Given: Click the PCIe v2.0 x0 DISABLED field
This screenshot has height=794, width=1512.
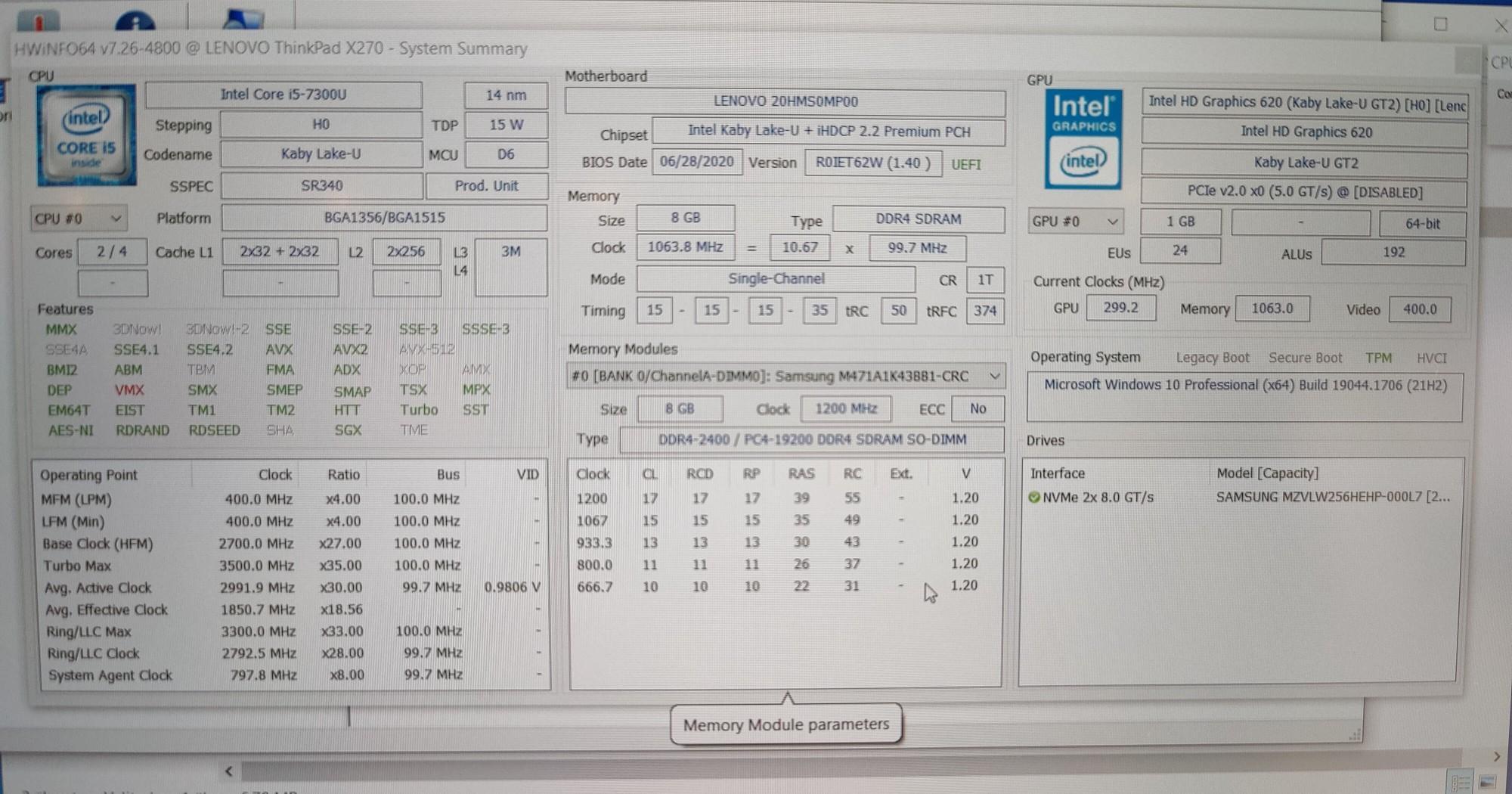Looking at the screenshot, I should coord(1305,192).
